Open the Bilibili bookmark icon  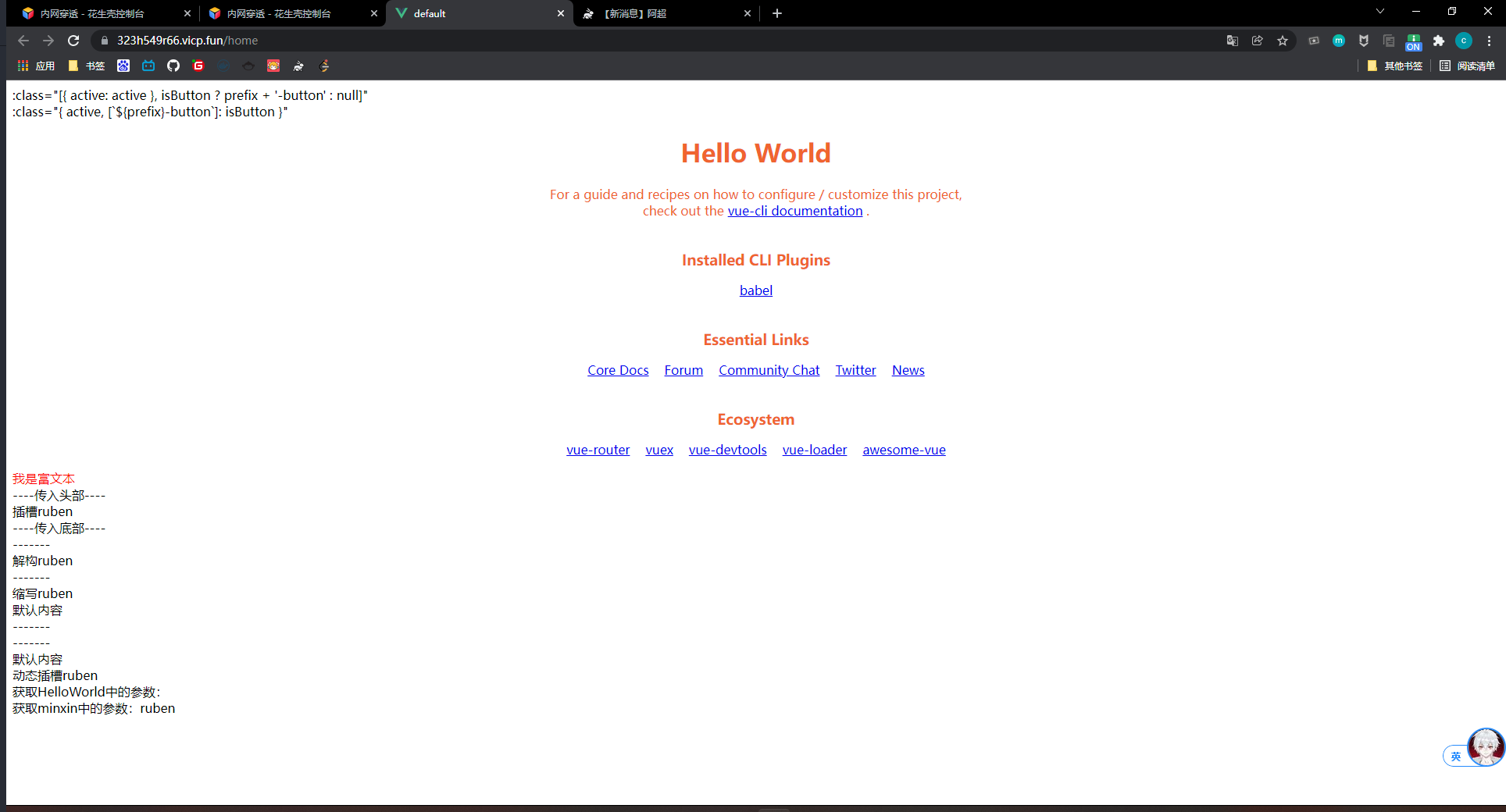[148, 66]
